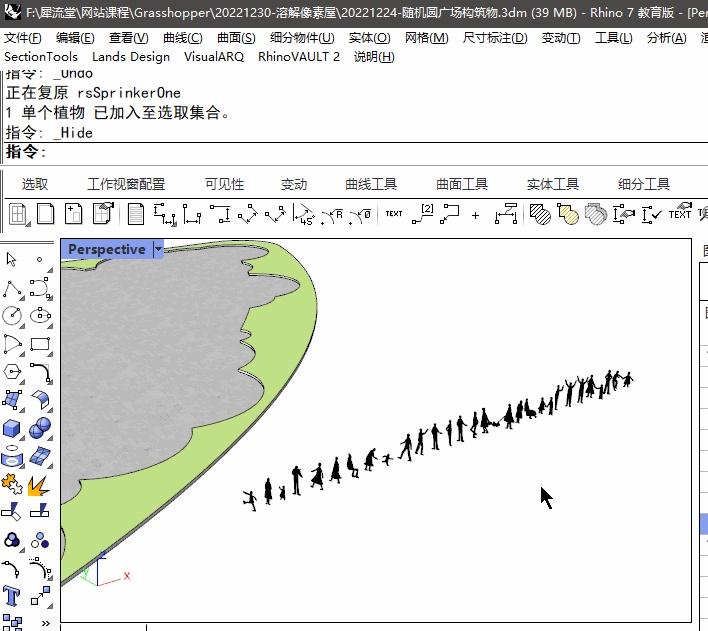
Task: Open the Perspective viewport dropdown arrow
Action: 158,250
